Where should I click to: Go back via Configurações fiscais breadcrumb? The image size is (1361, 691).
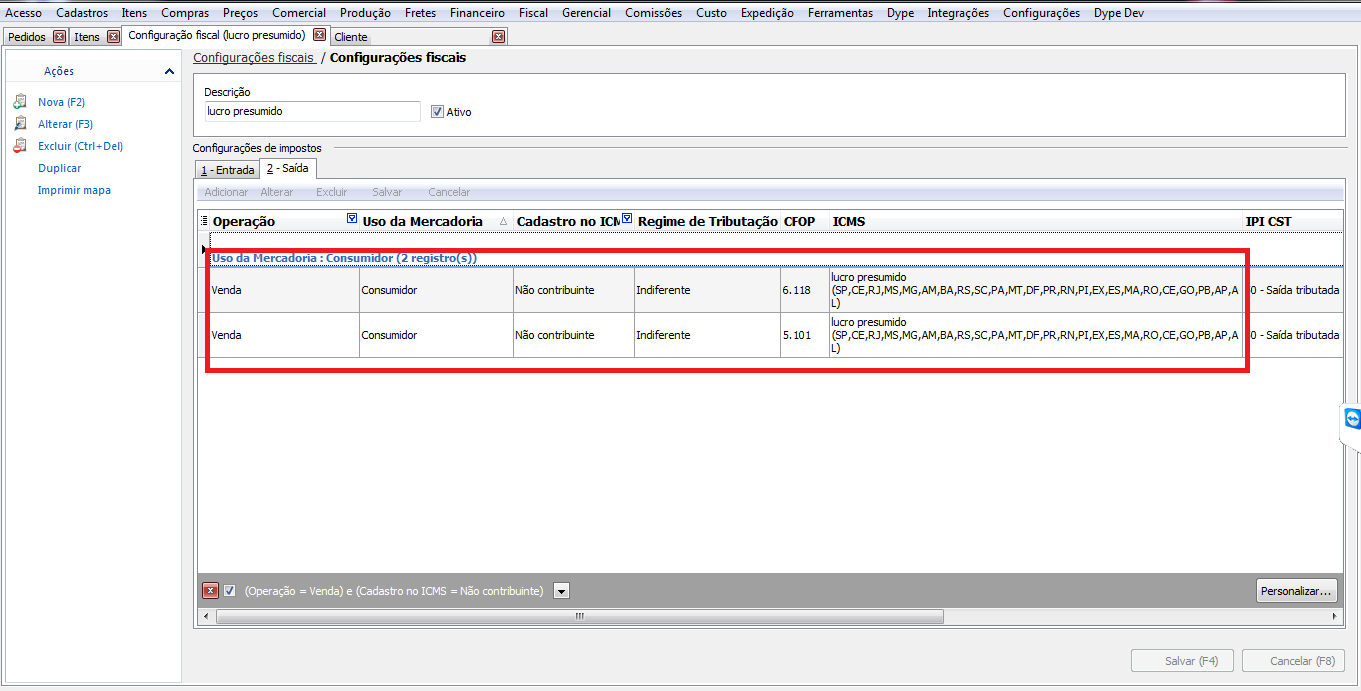coord(253,58)
